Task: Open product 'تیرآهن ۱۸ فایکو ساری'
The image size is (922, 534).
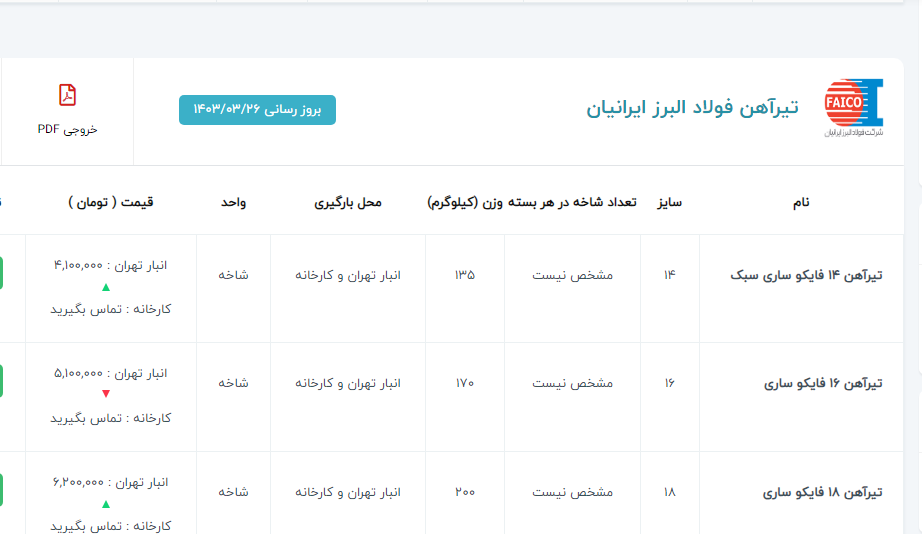Action: pyautogui.click(x=823, y=492)
